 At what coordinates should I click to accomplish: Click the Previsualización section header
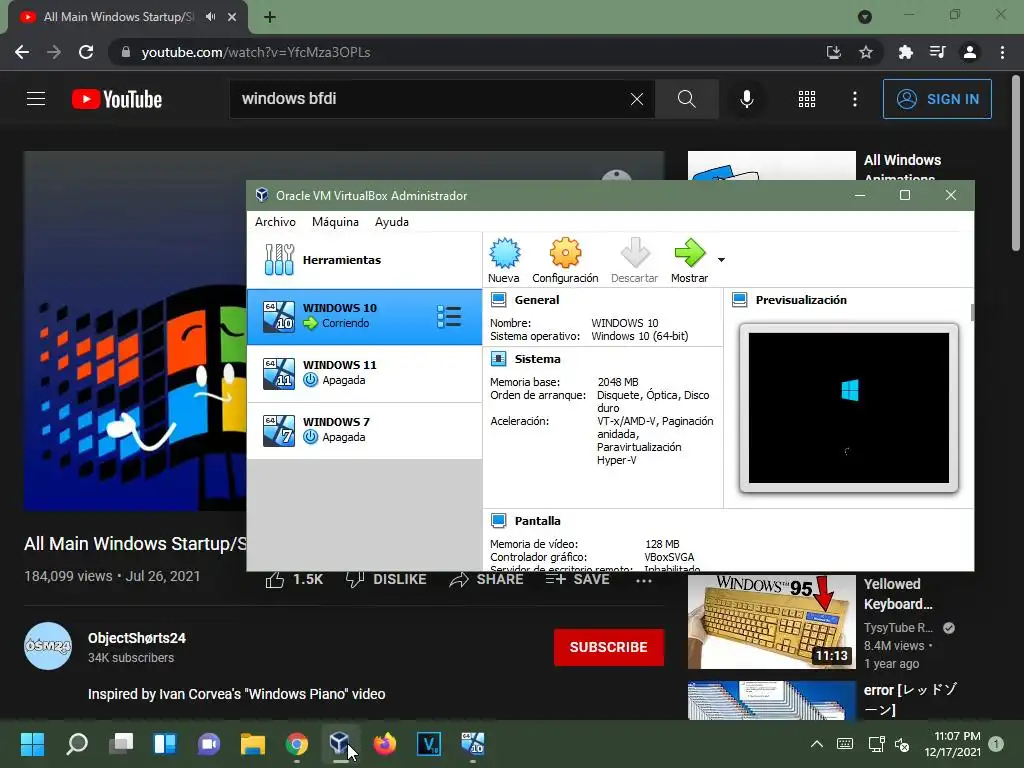801,300
